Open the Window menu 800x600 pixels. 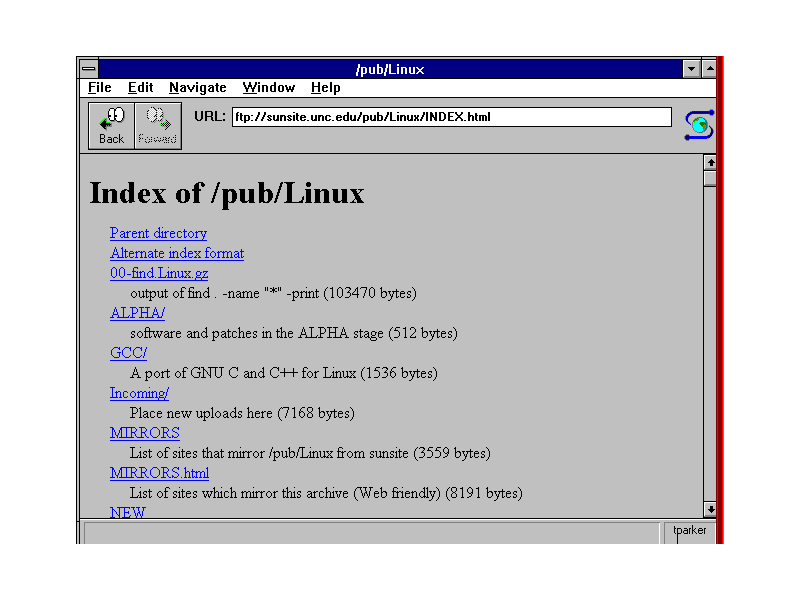[x=268, y=88]
